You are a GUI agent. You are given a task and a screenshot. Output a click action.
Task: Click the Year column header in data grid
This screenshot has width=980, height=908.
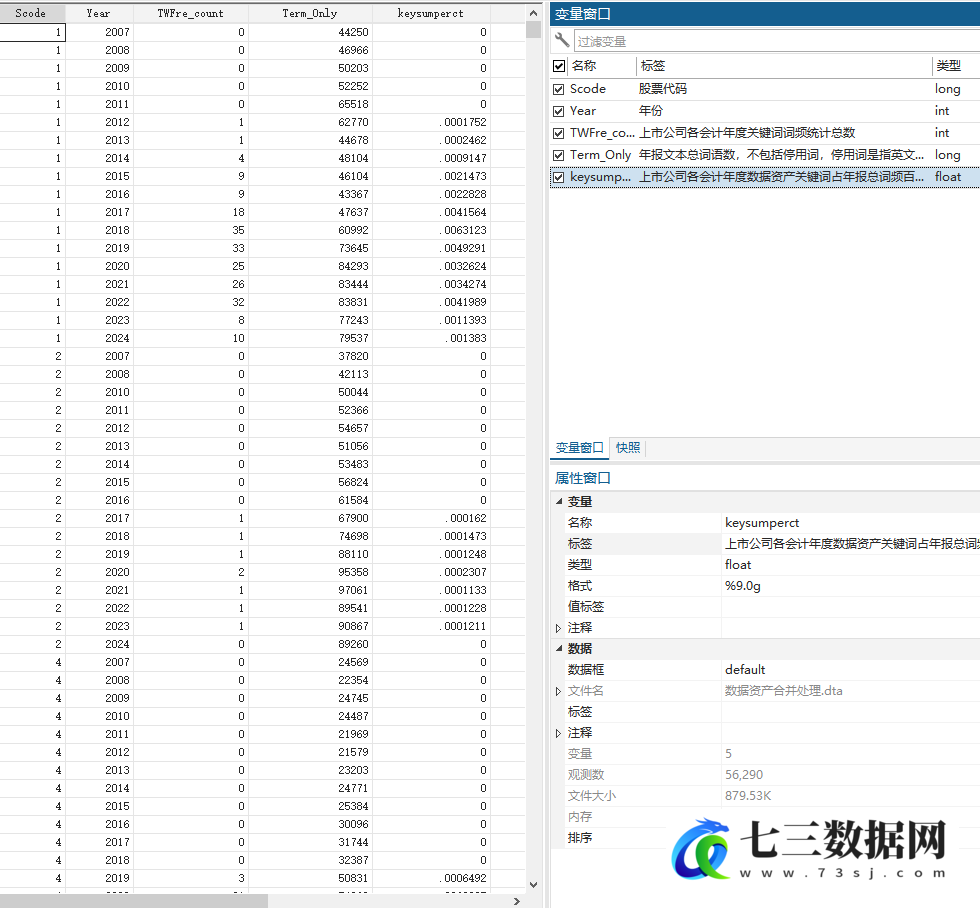[99, 13]
